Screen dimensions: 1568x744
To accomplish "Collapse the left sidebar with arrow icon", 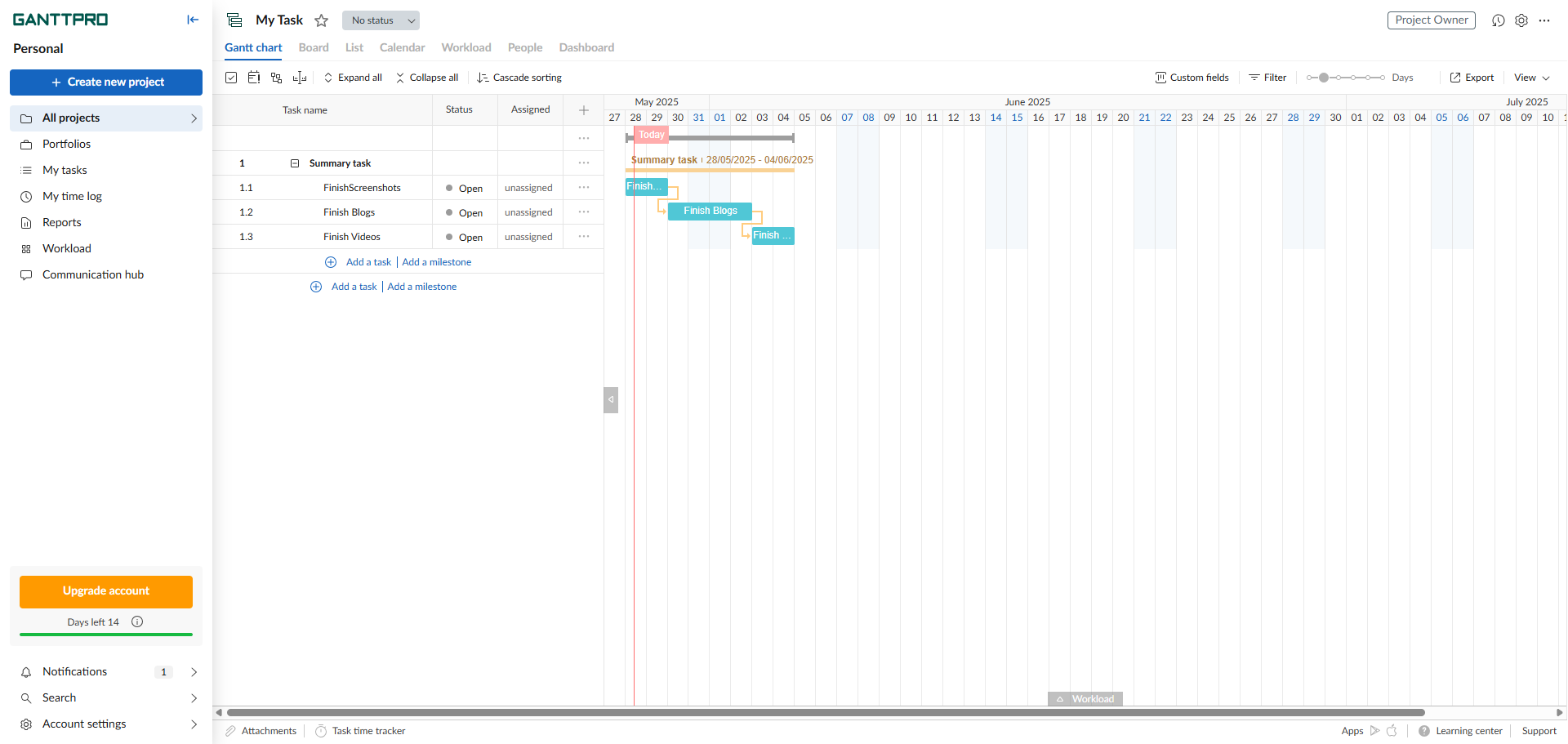I will pyautogui.click(x=193, y=20).
